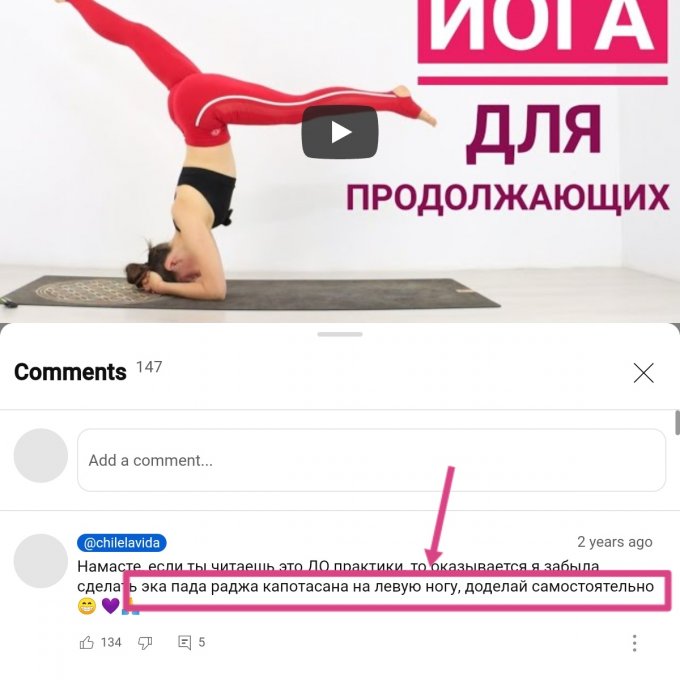Viewport: 680px width, 680px height.
Task: Click the 147 comments count
Action: click(x=149, y=367)
